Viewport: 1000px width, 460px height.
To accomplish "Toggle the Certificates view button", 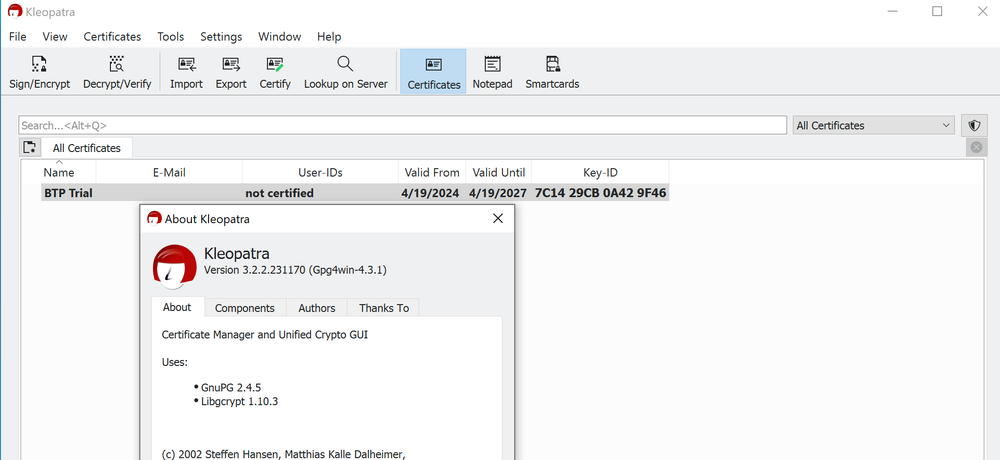I will (x=434, y=72).
